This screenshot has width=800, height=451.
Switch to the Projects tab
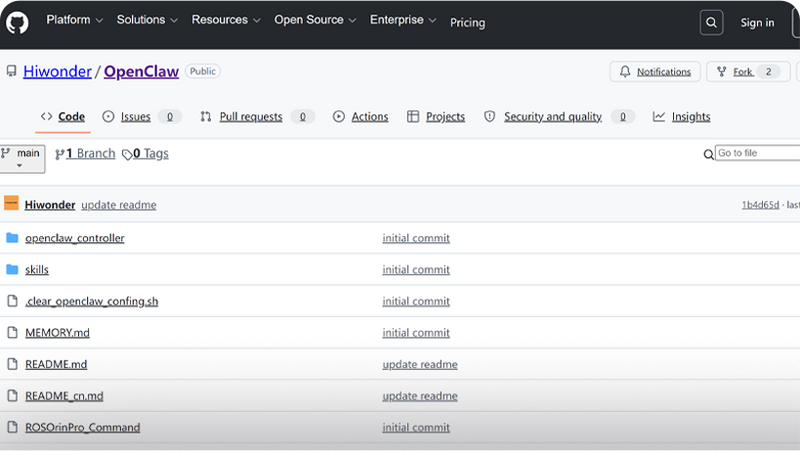click(x=436, y=116)
